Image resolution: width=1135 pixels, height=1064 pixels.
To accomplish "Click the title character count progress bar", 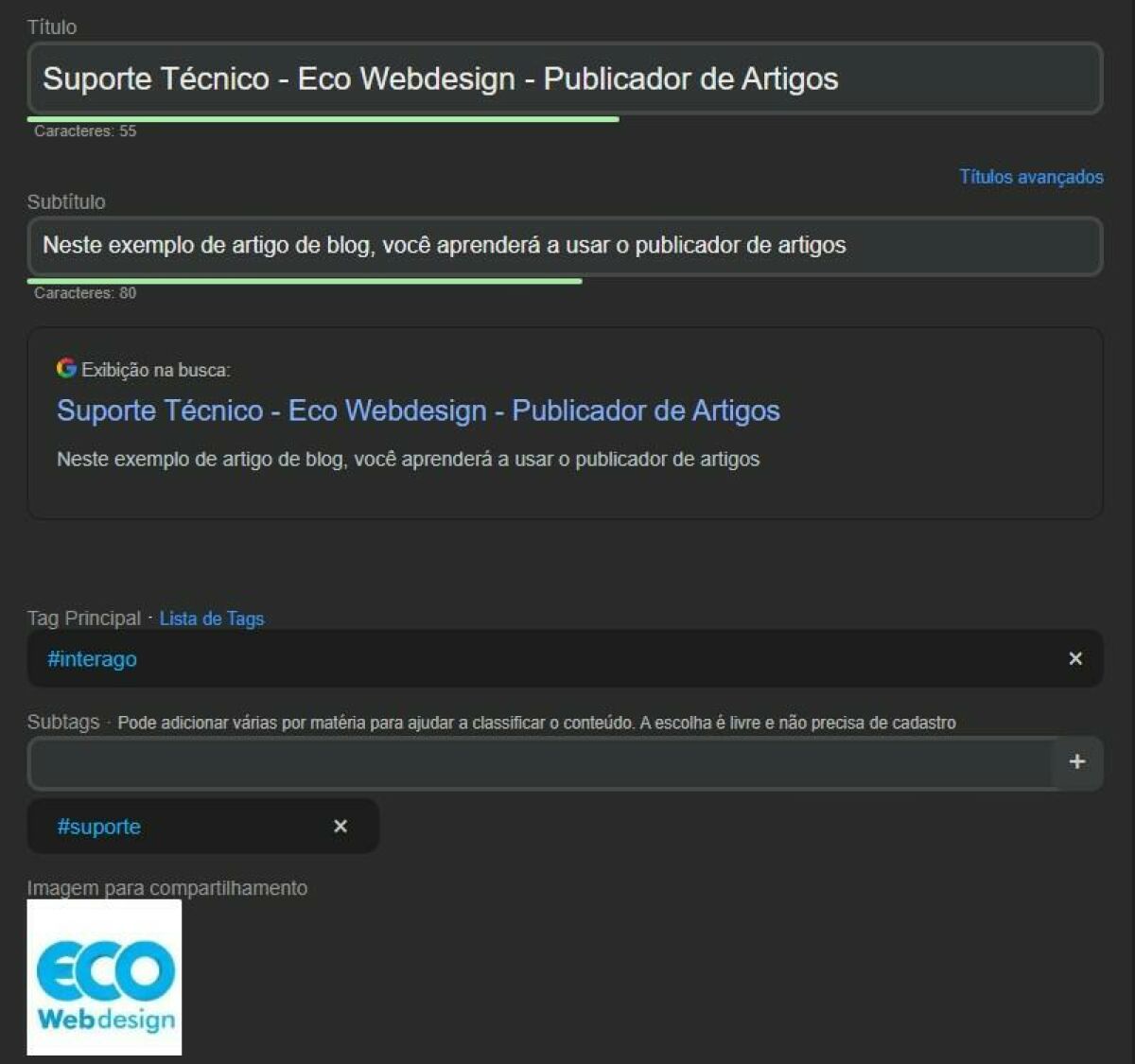I will click(x=323, y=119).
